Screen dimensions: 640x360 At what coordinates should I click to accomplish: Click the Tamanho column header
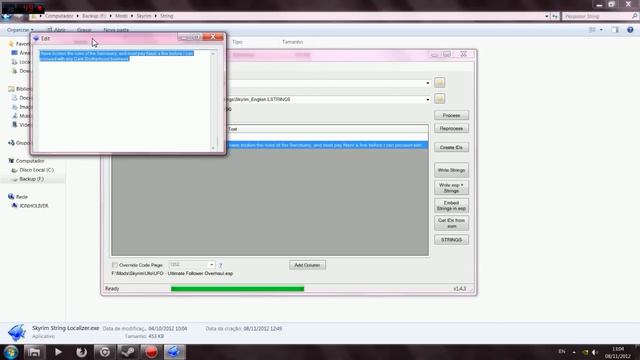click(292, 42)
